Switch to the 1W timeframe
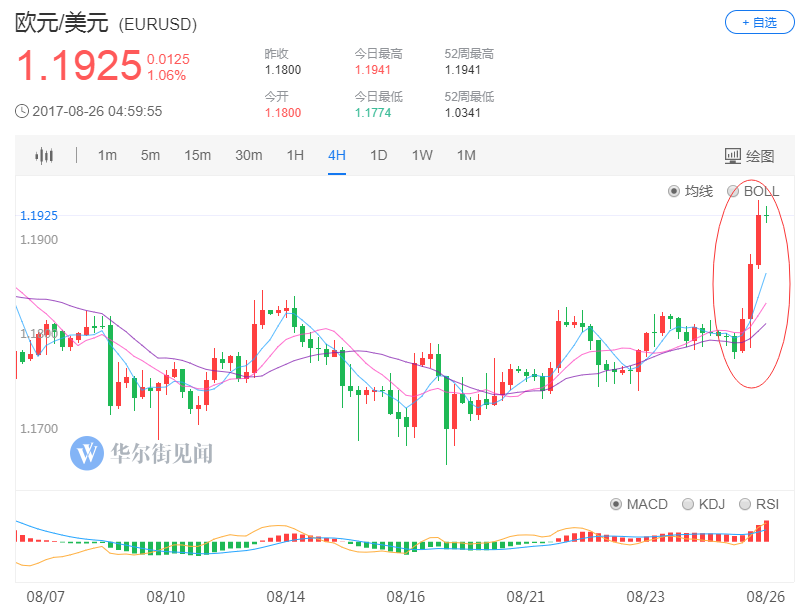The height and width of the screenshot is (615, 807). 422,155
